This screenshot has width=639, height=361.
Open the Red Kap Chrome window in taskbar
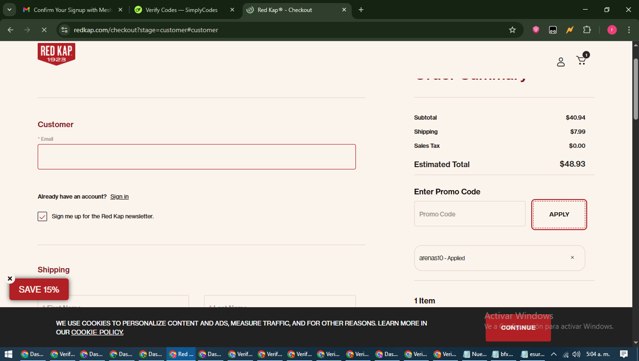click(x=181, y=354)
